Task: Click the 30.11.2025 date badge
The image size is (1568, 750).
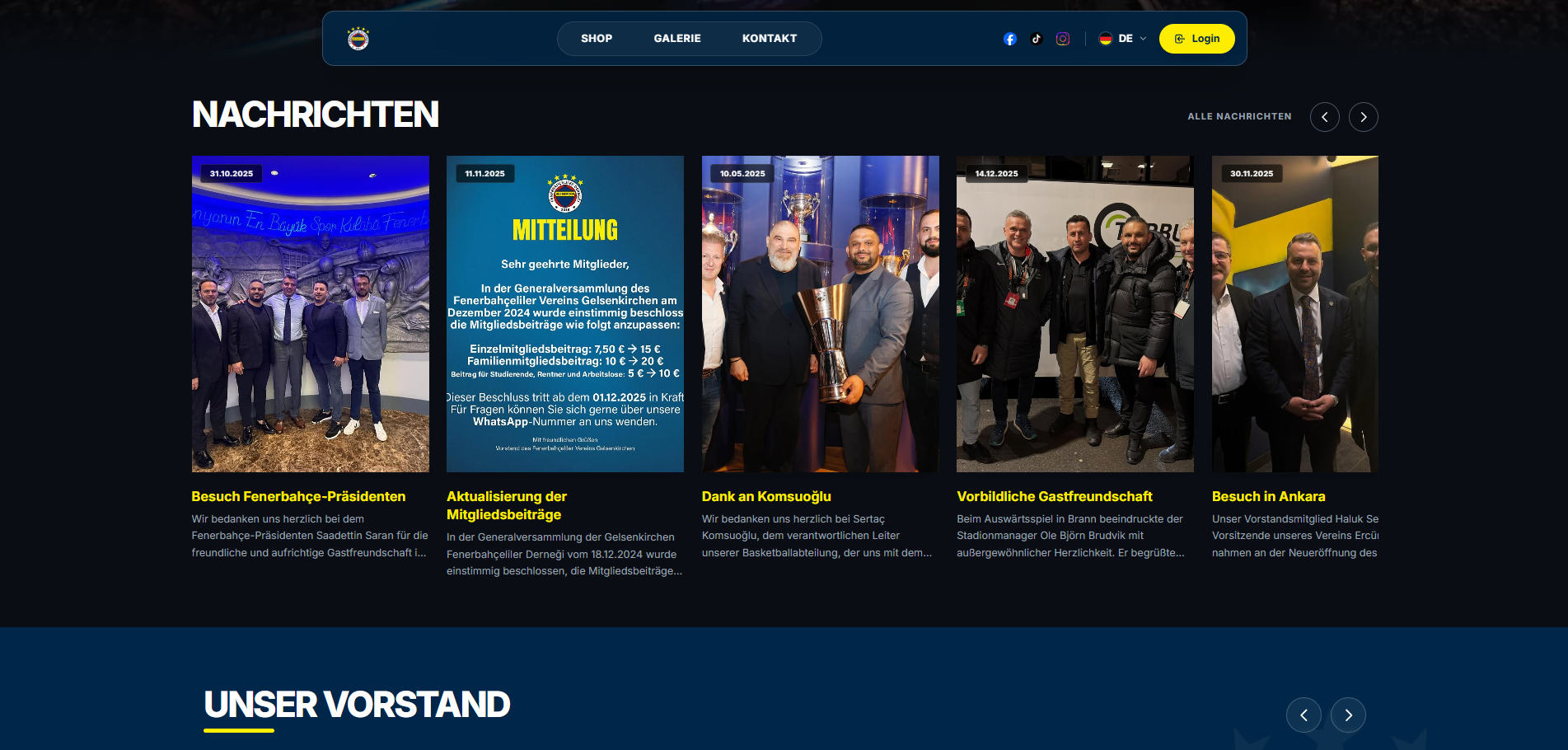Action: [1252, 174]
